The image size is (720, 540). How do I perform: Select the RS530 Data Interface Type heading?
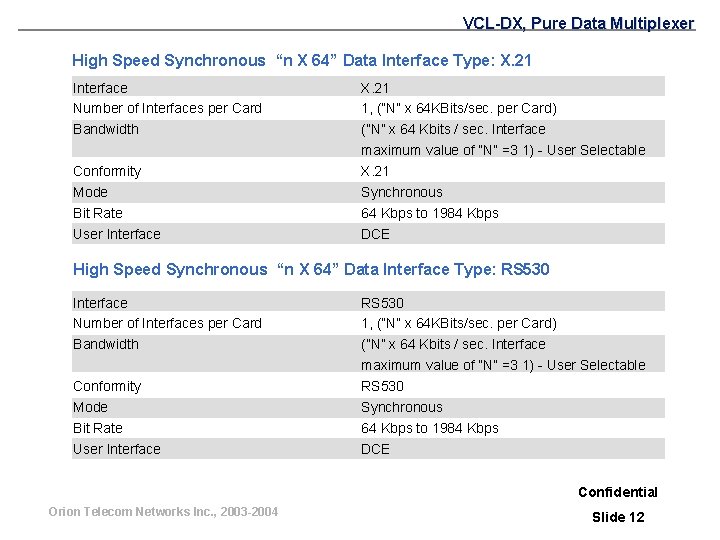pos(311,270)
